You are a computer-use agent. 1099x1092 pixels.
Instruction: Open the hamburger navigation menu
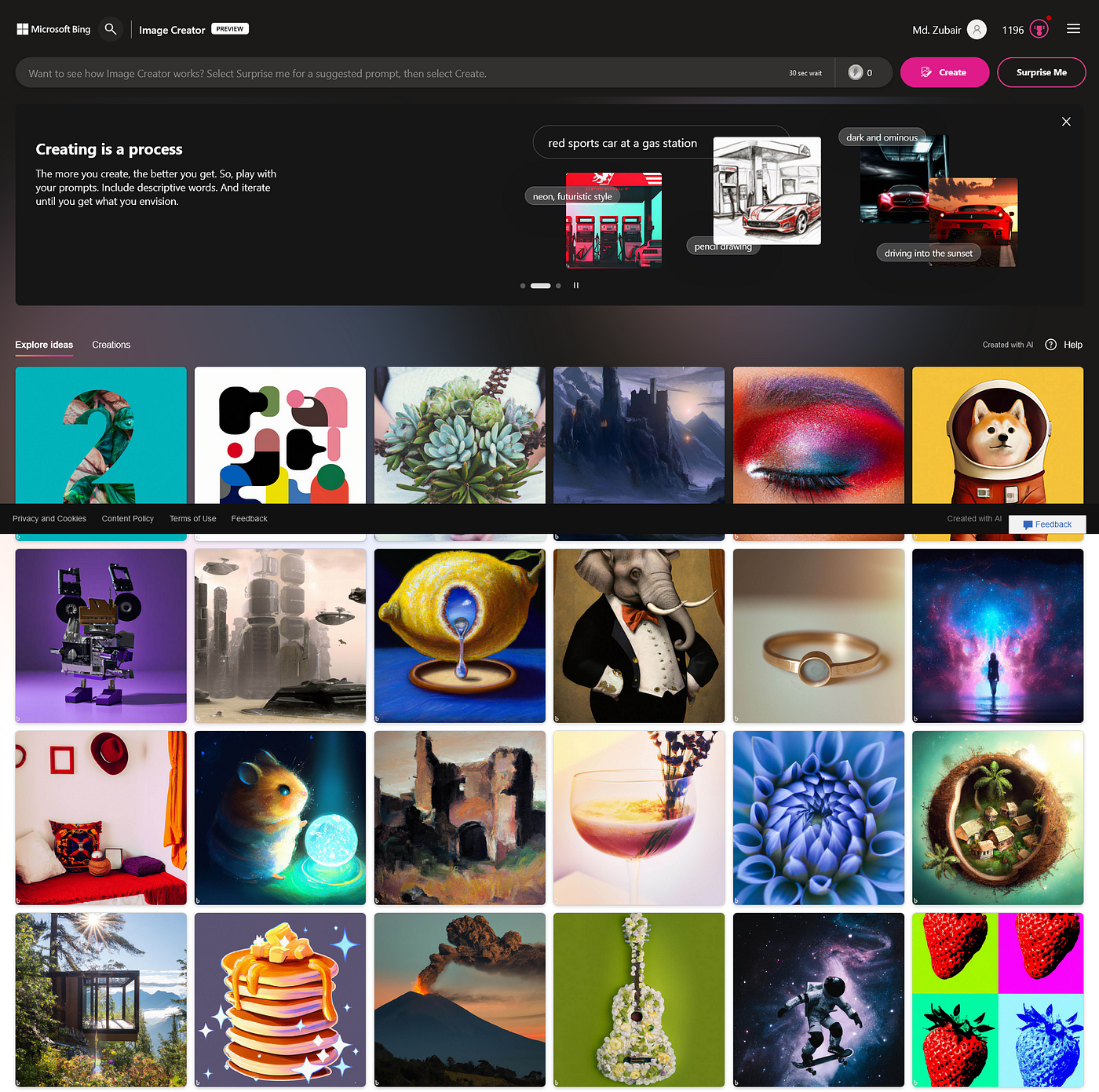[x=1073, y=29]
